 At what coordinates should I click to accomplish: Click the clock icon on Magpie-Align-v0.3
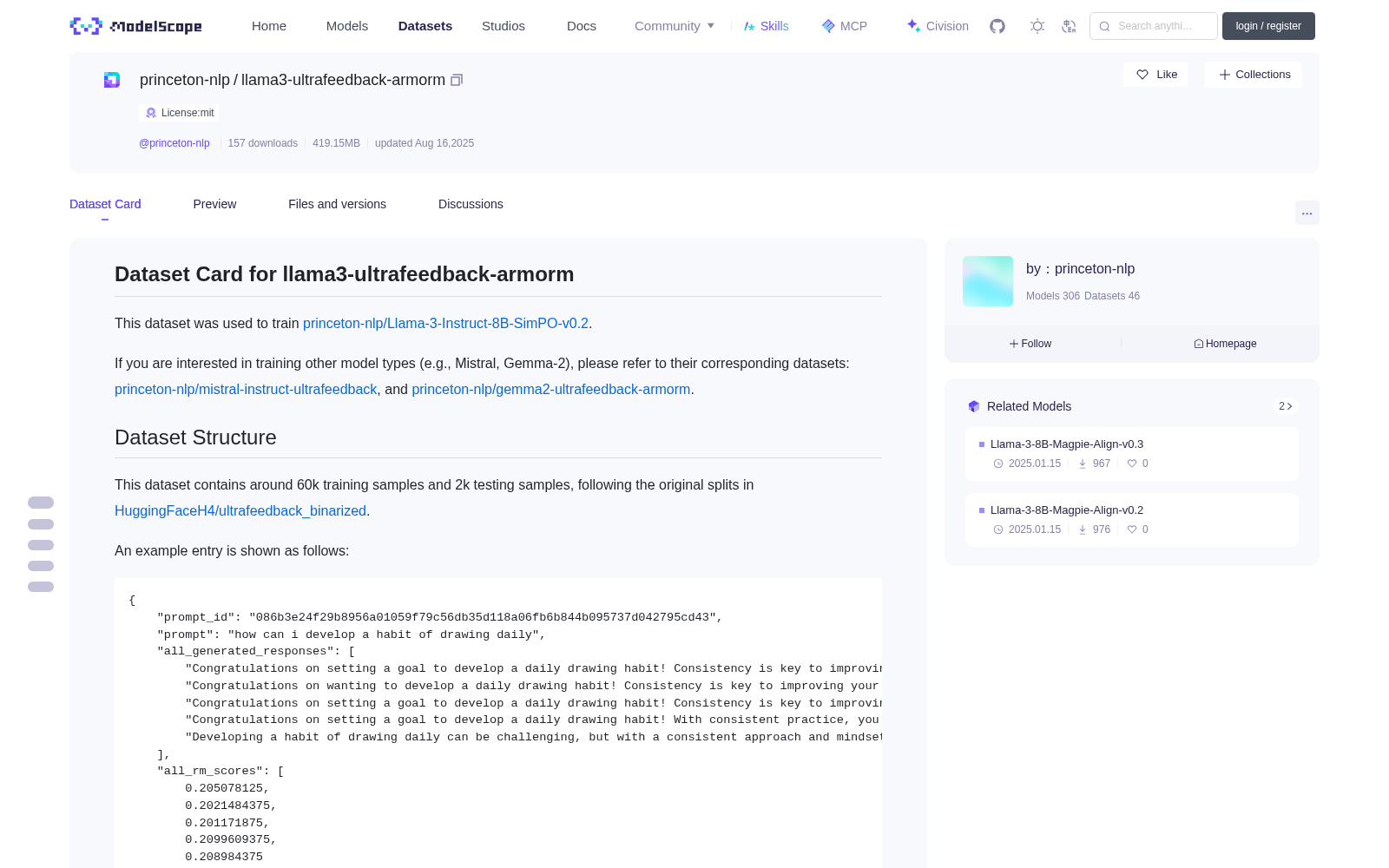point(998,464)
